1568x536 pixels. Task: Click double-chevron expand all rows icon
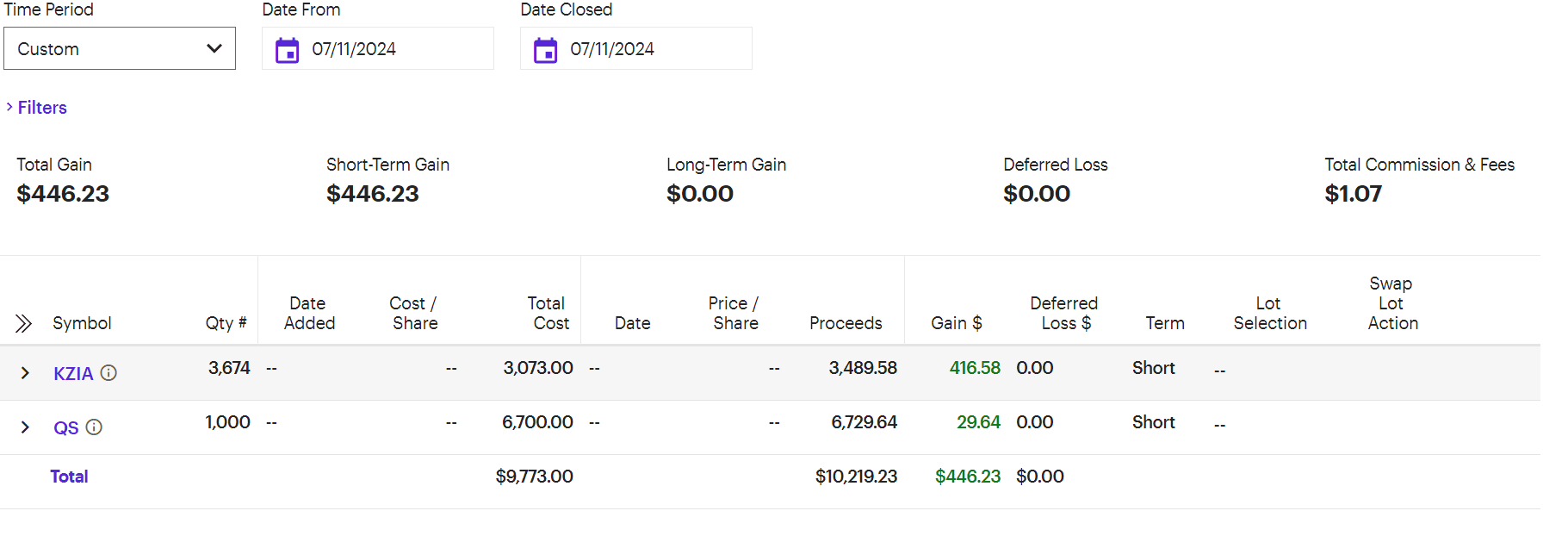[x=23, y=324]
